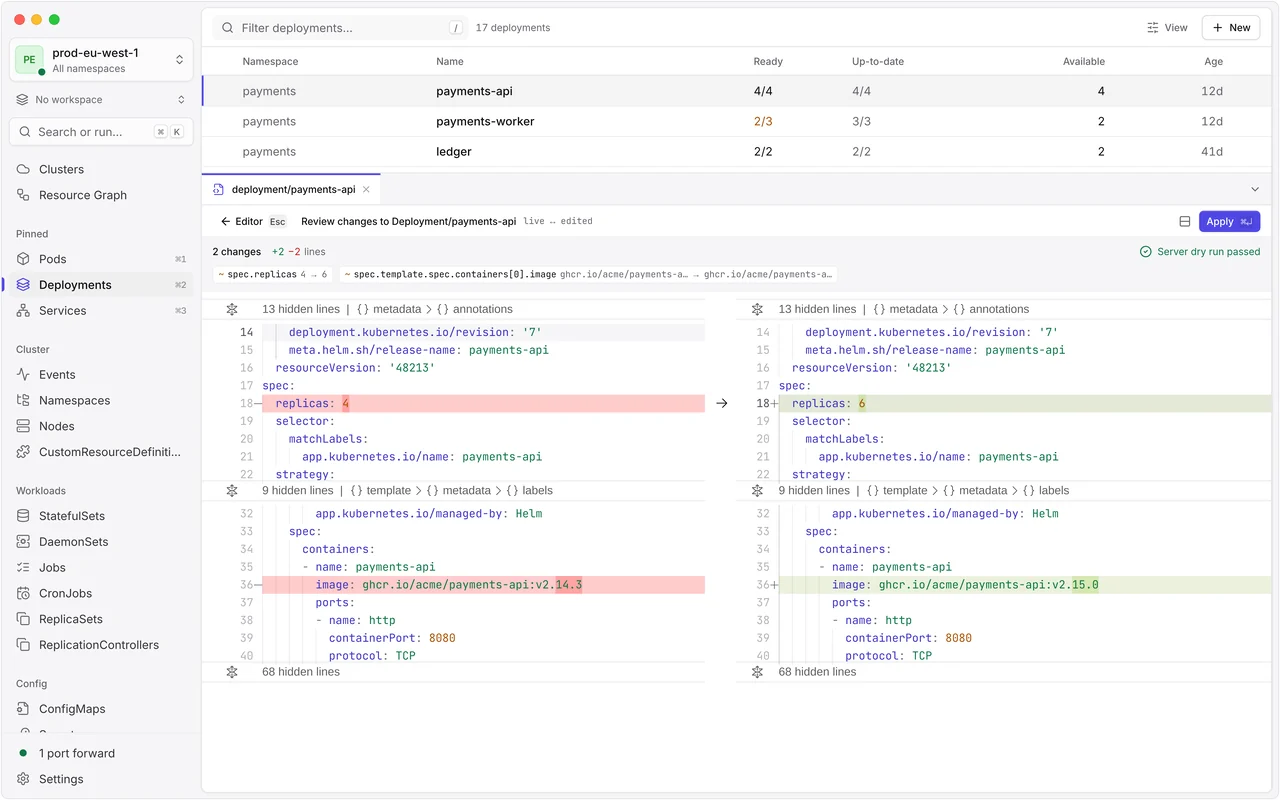Select the payments-worker deployment row

[x=736, y=121]
